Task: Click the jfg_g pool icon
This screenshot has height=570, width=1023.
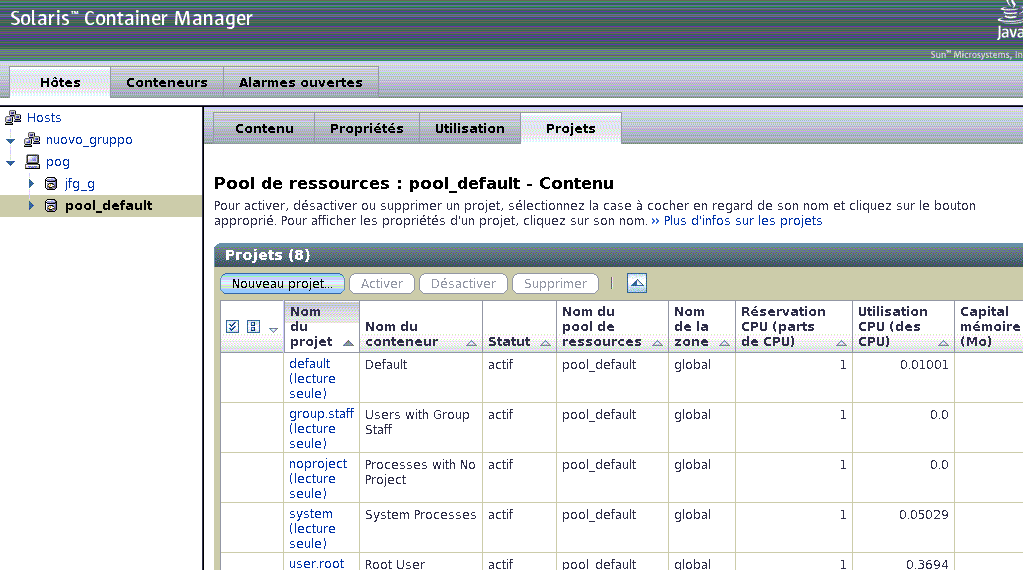Action: pos(51,183)
